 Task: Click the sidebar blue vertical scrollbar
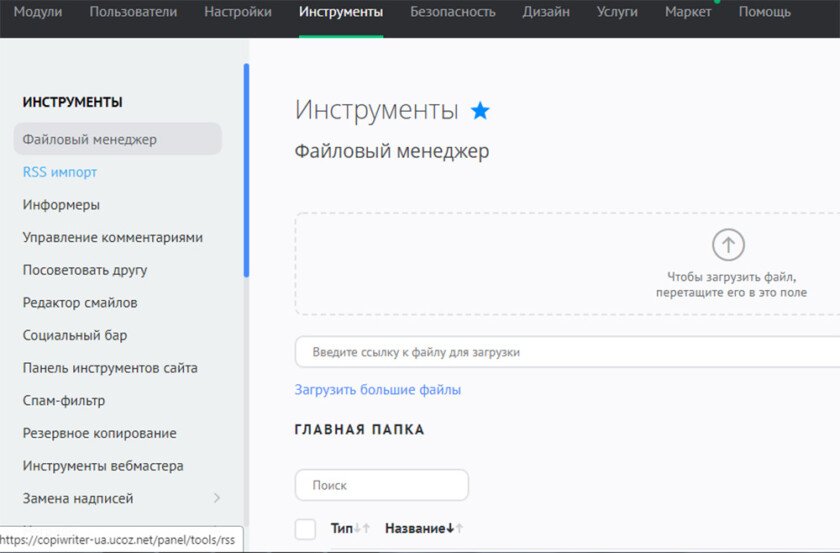coord(246,170)
